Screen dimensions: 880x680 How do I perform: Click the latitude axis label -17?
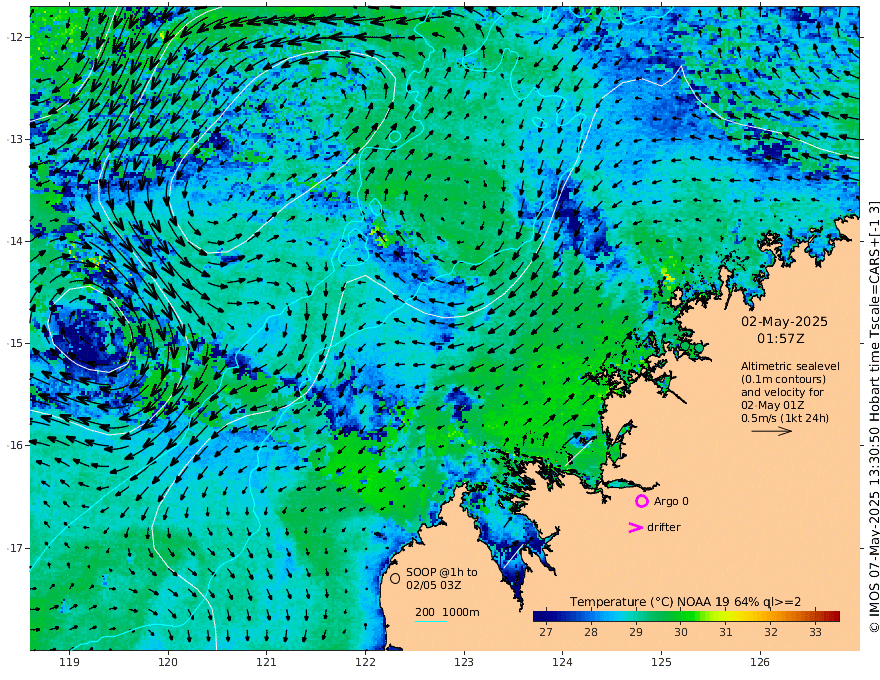point(15,548)
